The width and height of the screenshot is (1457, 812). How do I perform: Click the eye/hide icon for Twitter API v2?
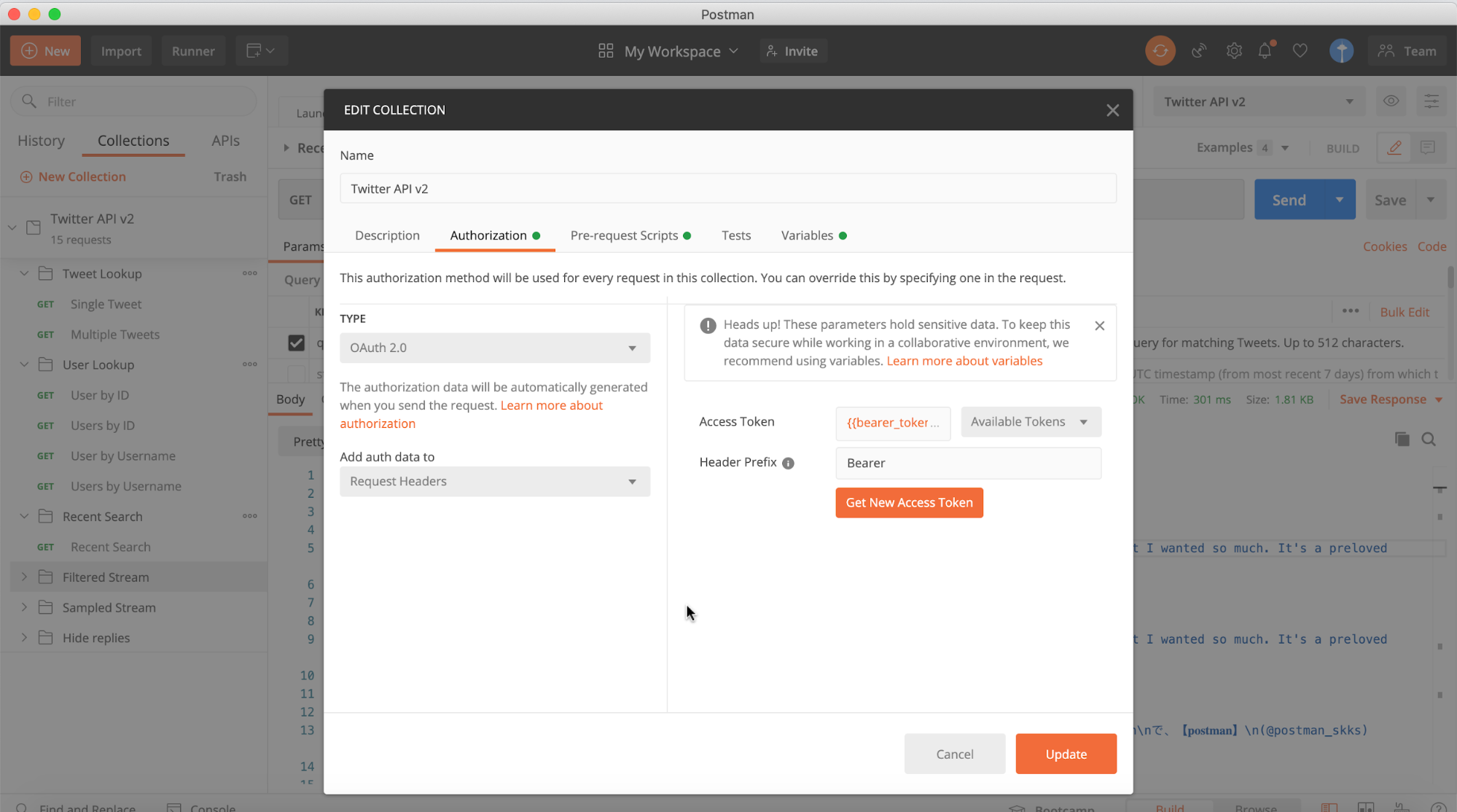click(1391, 101)
